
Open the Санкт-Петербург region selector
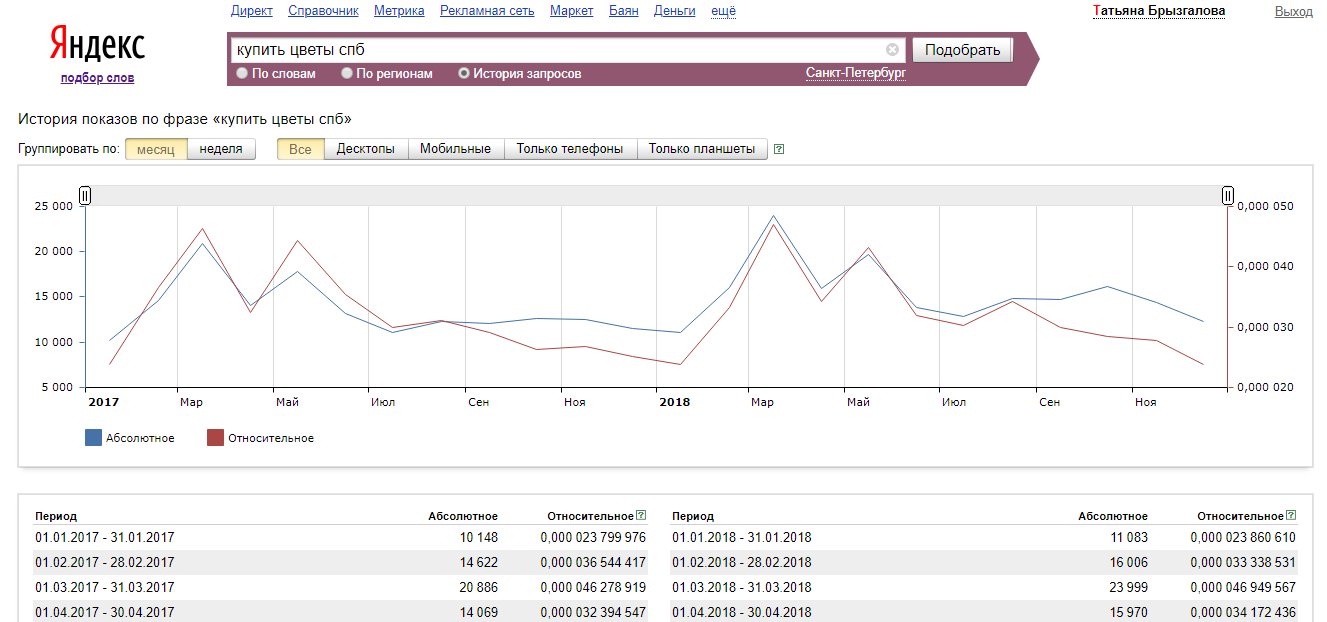[855, 73]
